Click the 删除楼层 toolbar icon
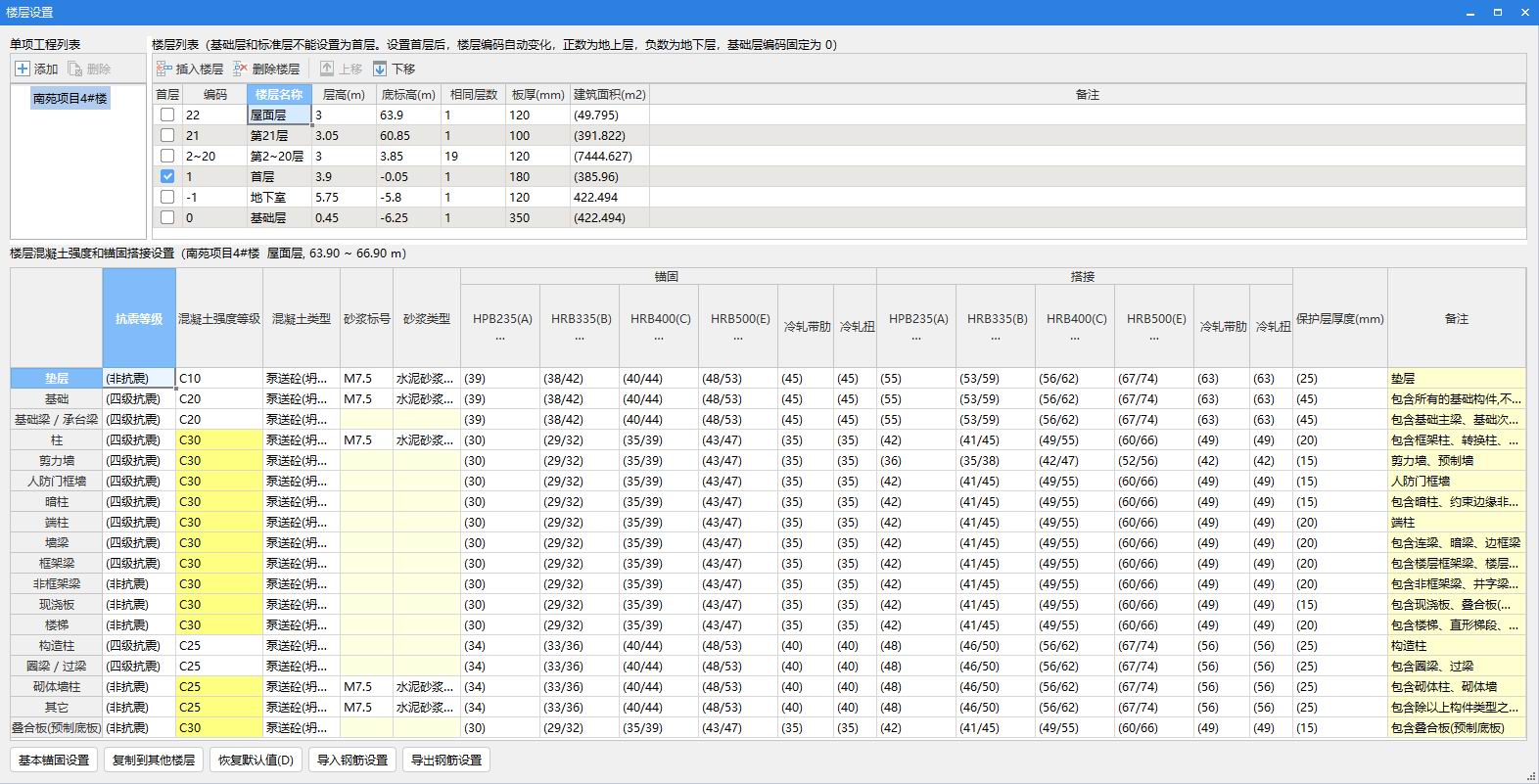1539x784 pixels. click(x=241, y=69)
